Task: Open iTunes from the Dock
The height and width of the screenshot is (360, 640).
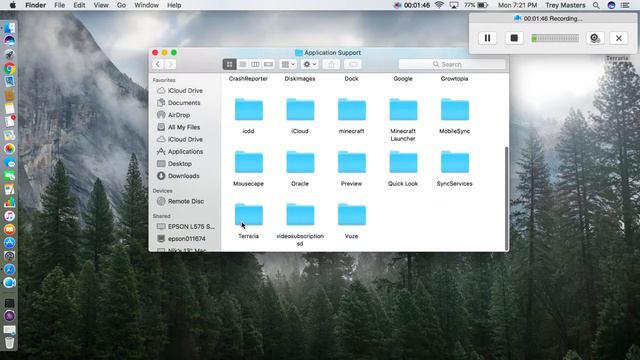Action: (x=9, y=216)
